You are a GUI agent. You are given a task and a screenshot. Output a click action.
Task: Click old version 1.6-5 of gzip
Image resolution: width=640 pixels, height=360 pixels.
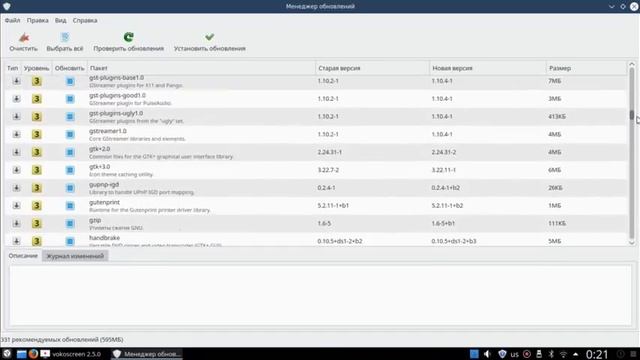click(x=324, y=224)
